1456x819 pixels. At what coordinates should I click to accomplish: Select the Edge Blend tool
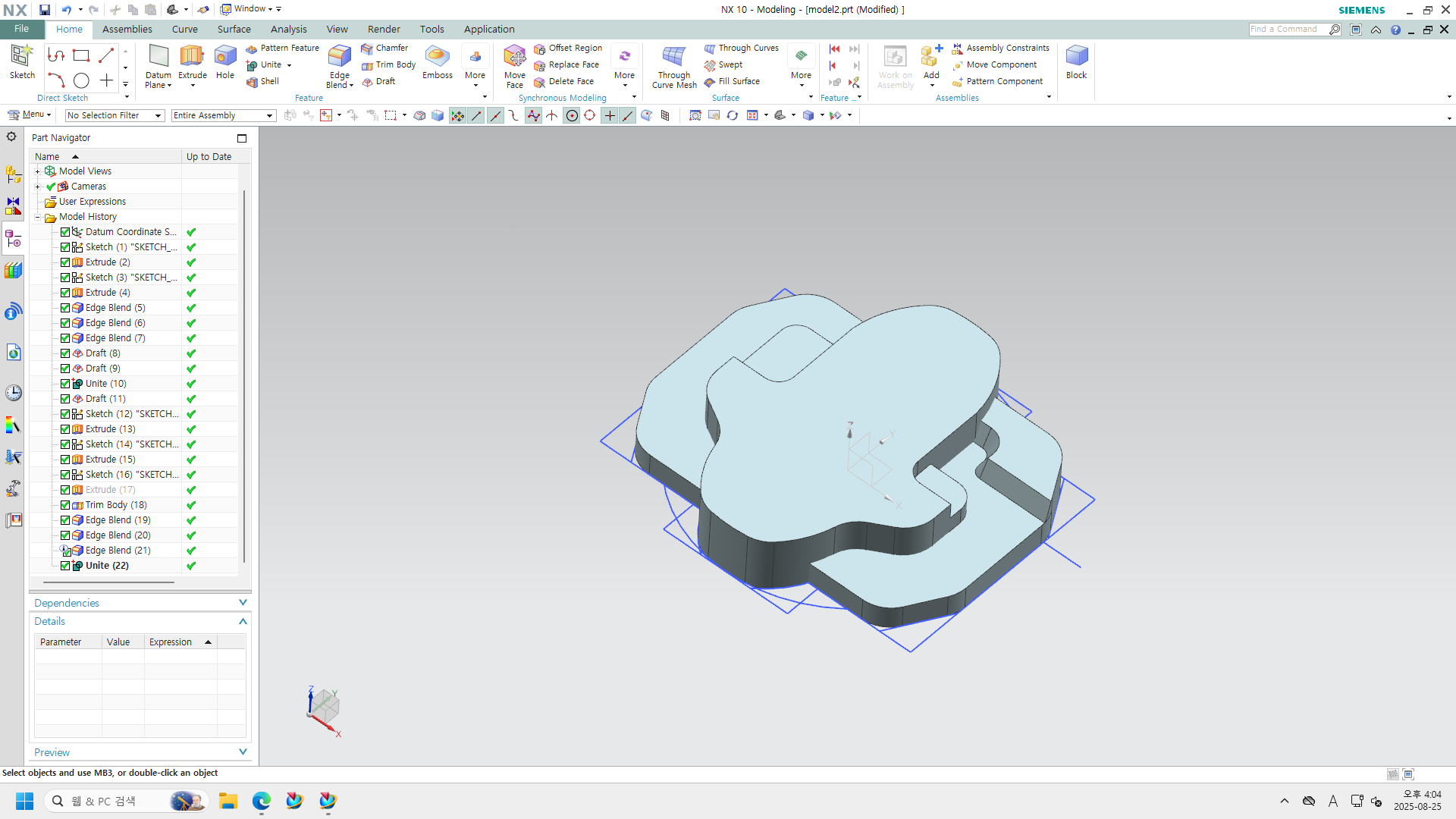pos(339,58)
